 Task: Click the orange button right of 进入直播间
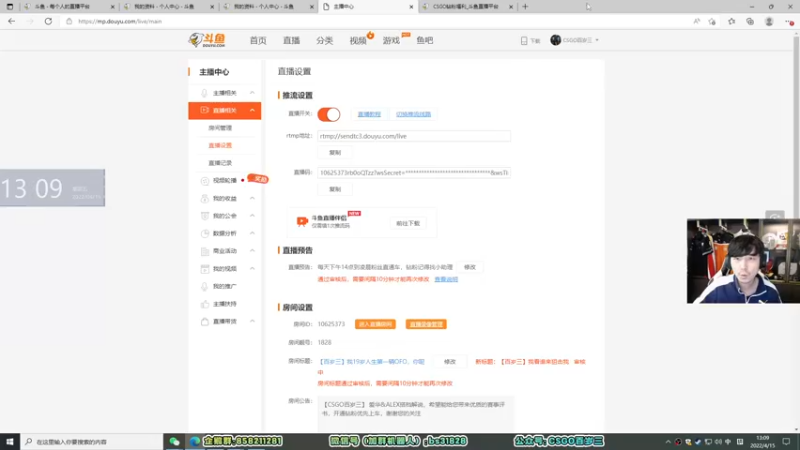coord(426,324)
